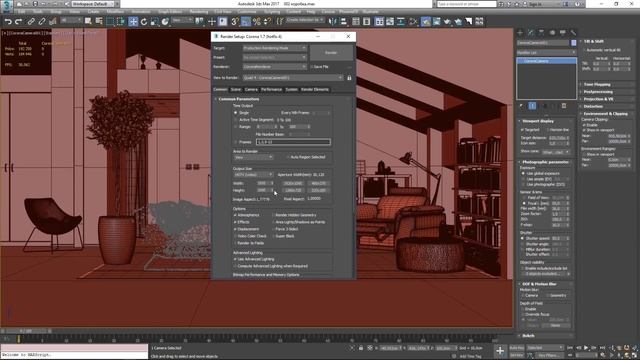
Task: Click the Width value field
Action: (x=262, y=183)
